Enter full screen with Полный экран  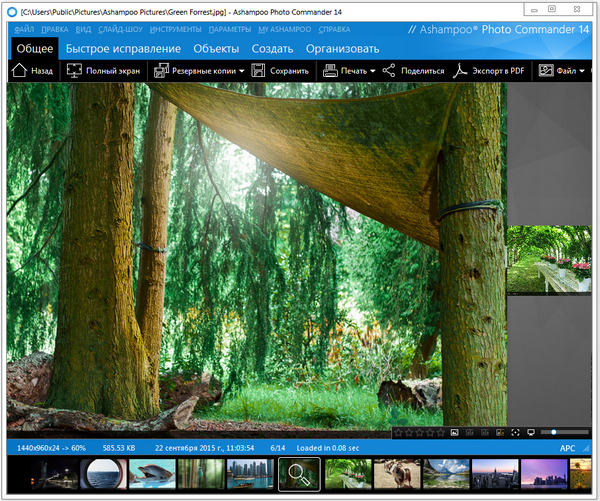[x=74, y=71]
